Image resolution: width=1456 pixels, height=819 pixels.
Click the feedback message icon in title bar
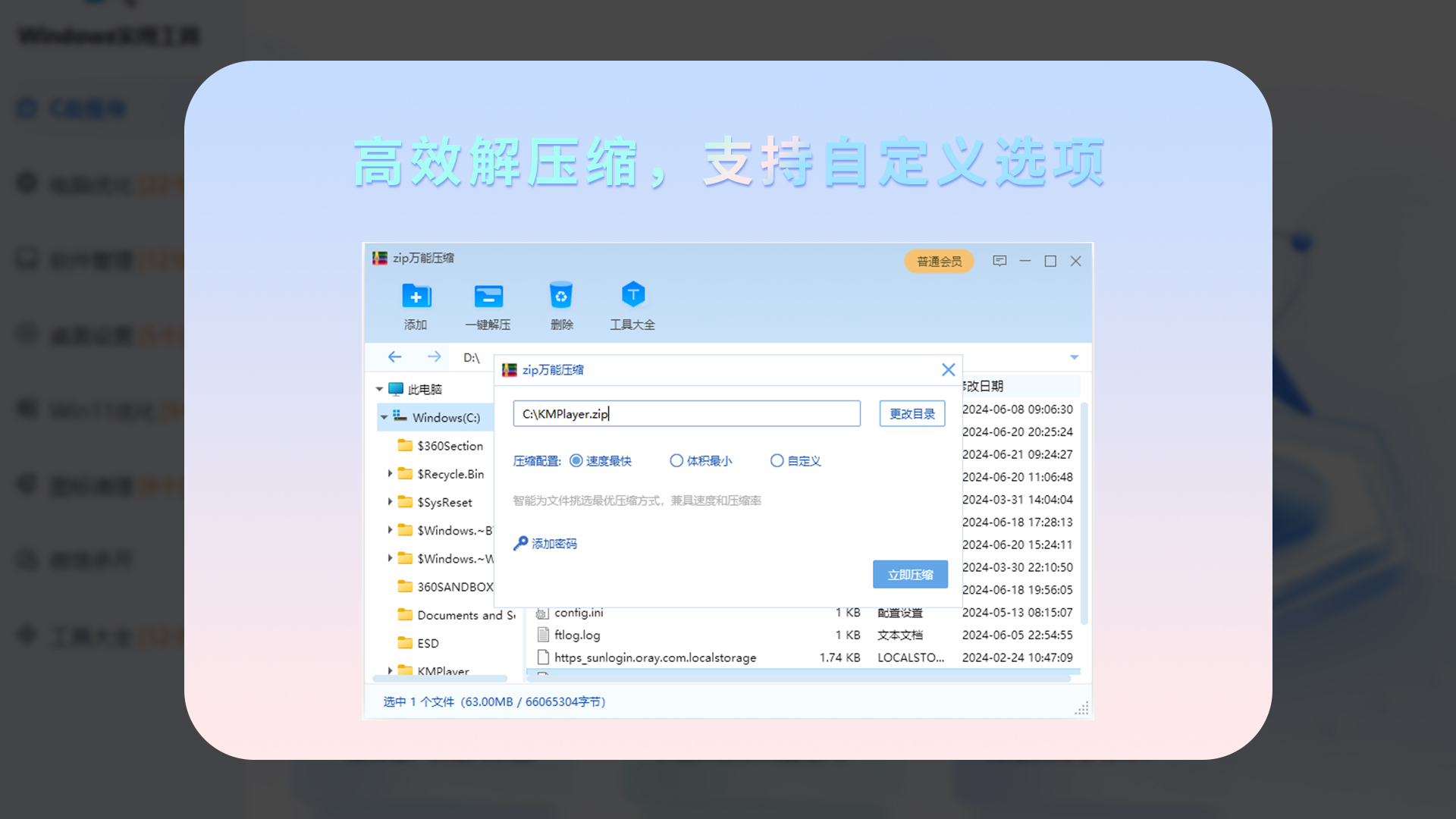click(999, 261)
